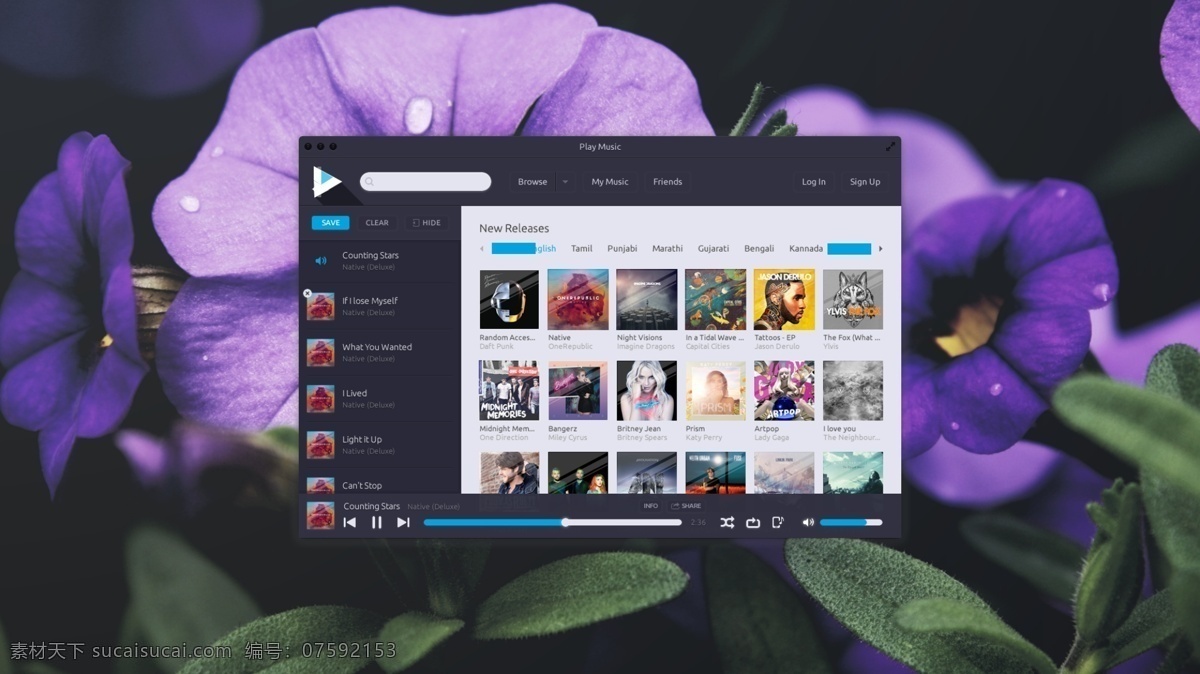Click the playlist queue icon in player bar
Screen dimensions: 1200x674
(x=778, y=522)
